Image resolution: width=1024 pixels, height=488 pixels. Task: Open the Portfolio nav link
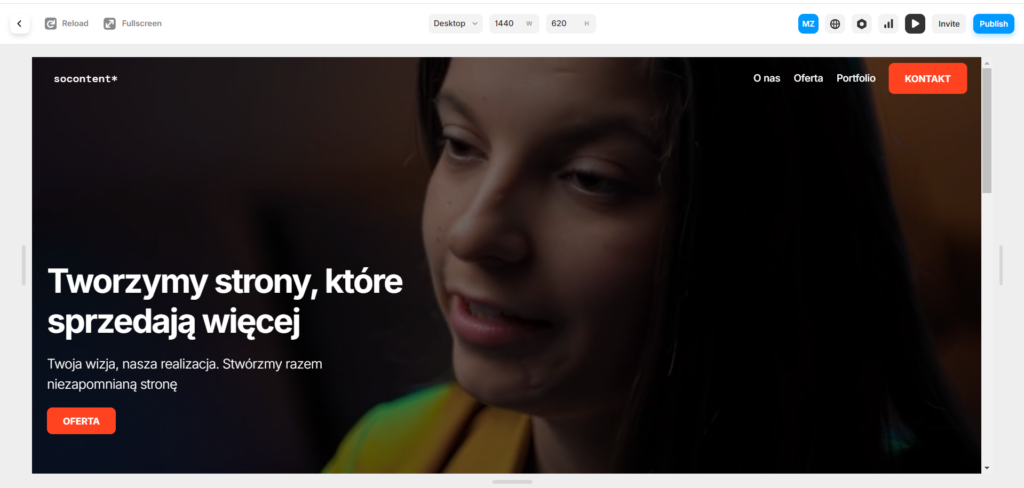coord(856,78)
